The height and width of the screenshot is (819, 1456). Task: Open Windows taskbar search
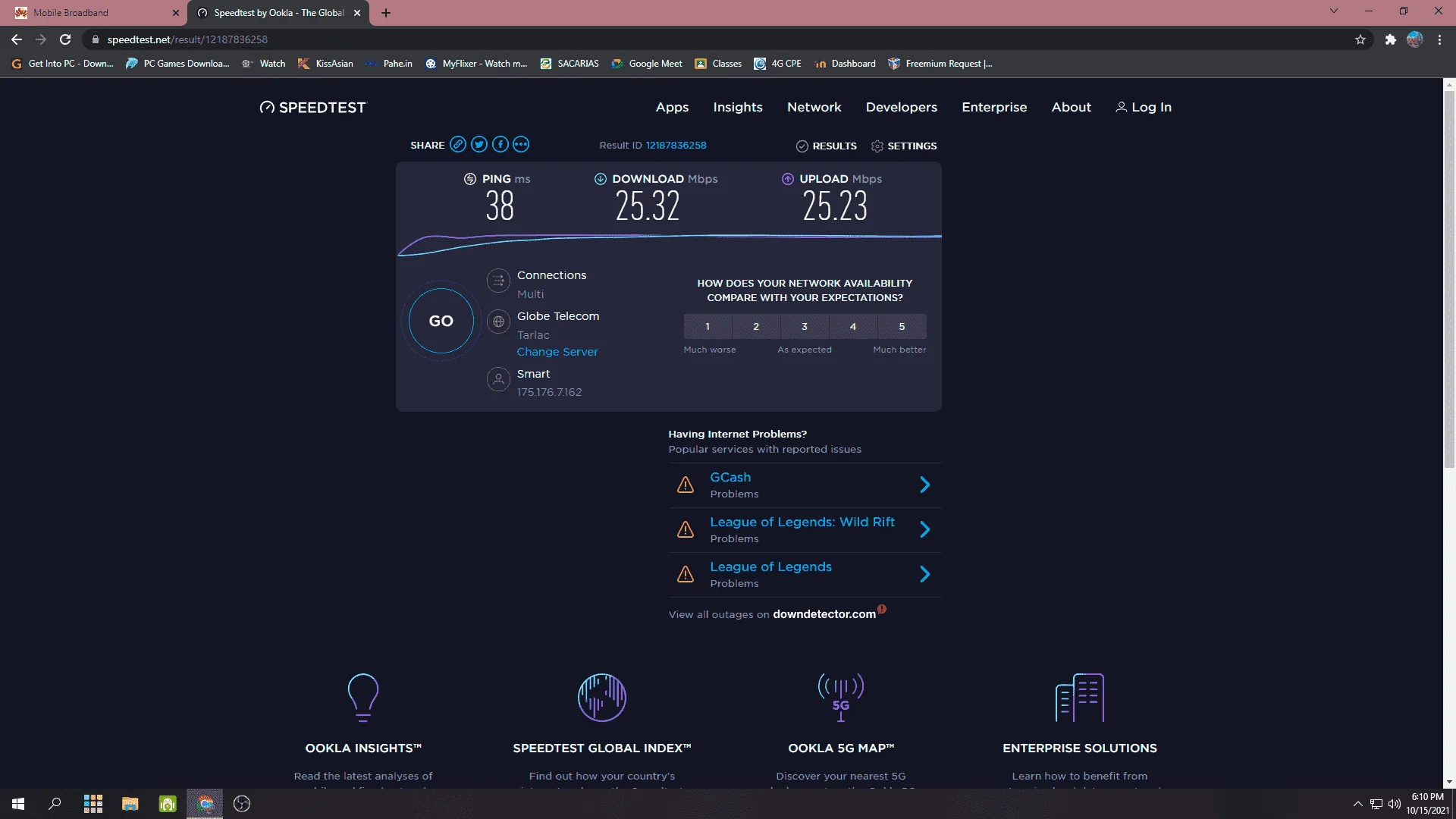pyautogui.click(x=55, y=804)
